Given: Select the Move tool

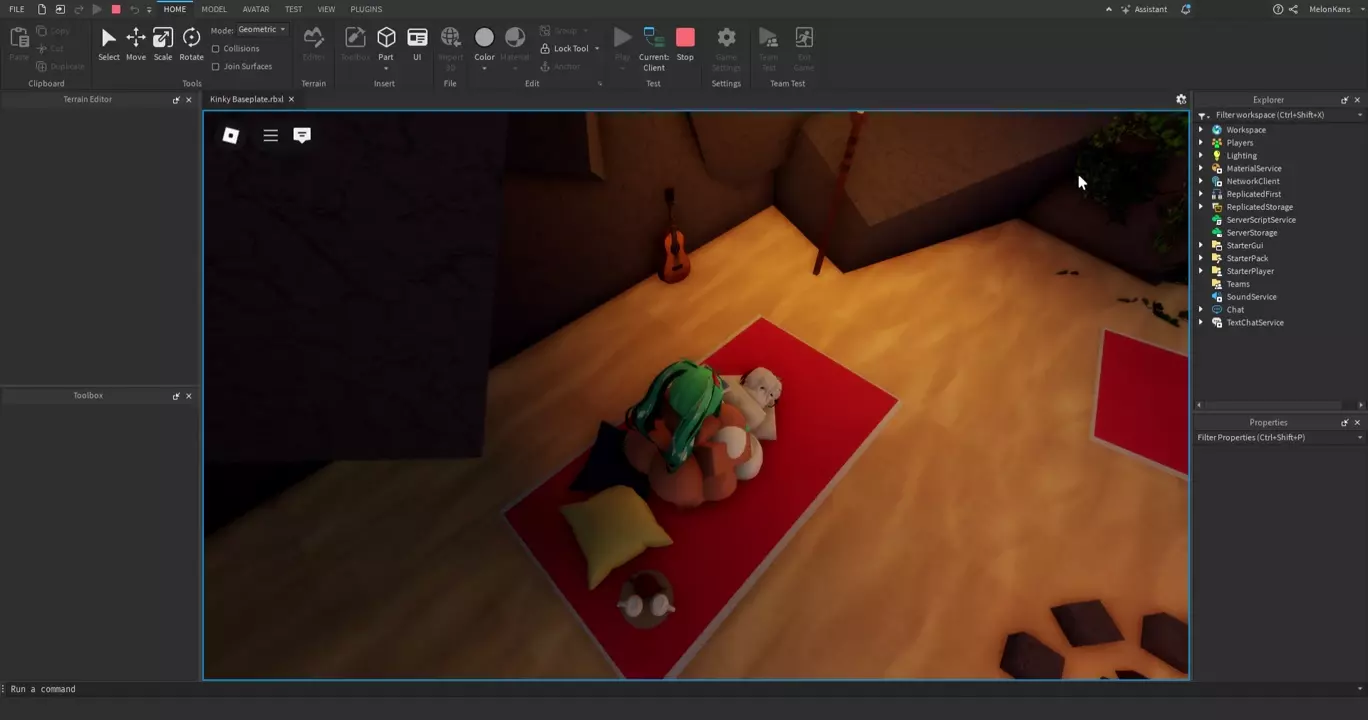Looking at the screenshot, I should click(135, 43).
